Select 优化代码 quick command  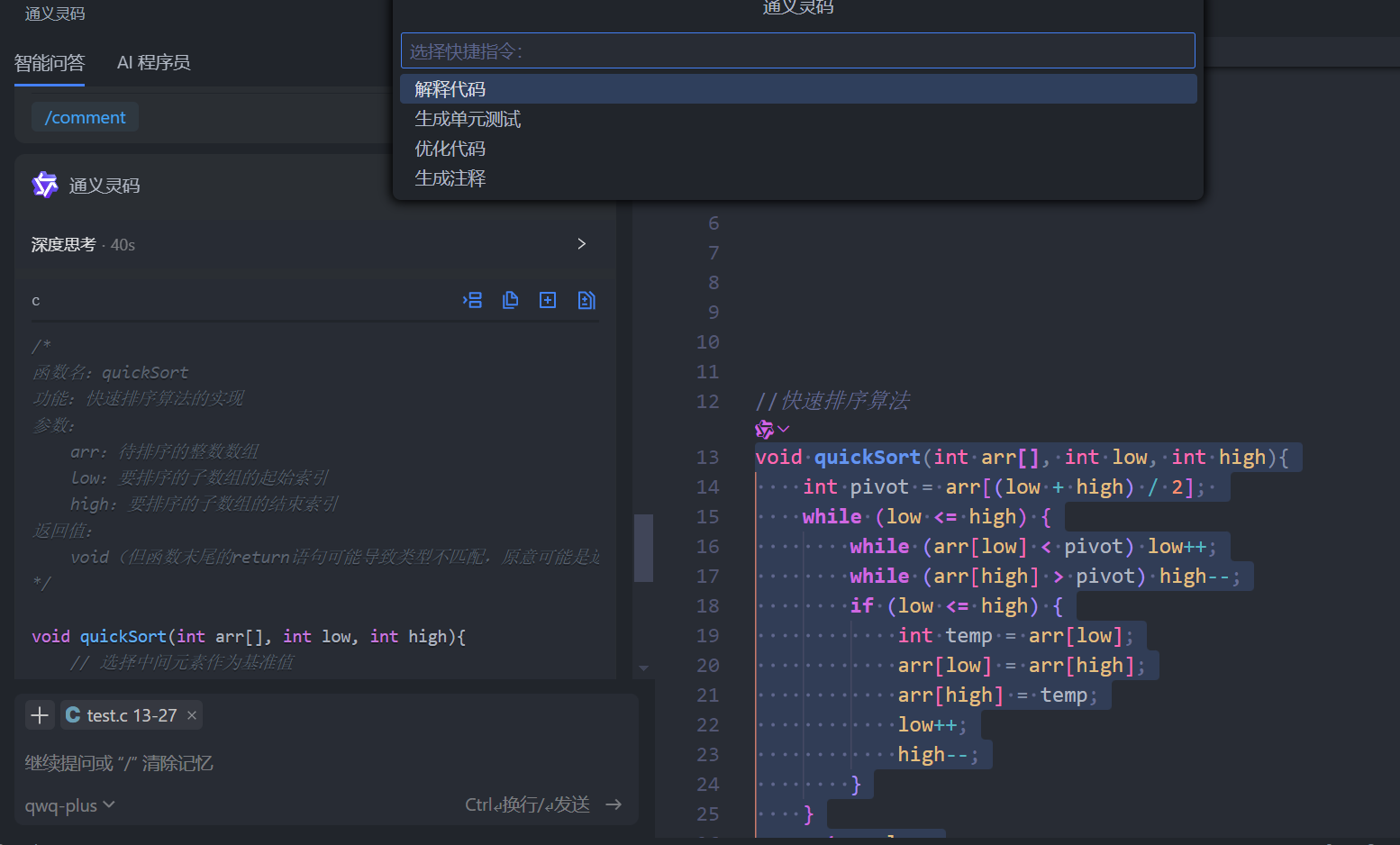[x=798, y=149]
